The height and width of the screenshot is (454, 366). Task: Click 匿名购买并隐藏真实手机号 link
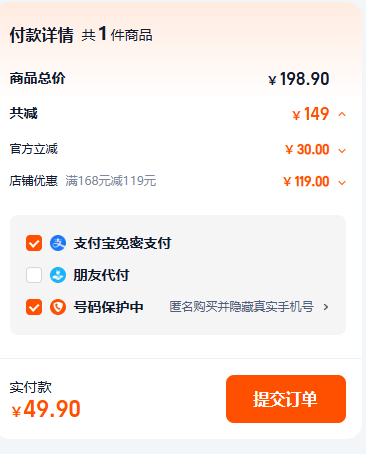[241, 307]
